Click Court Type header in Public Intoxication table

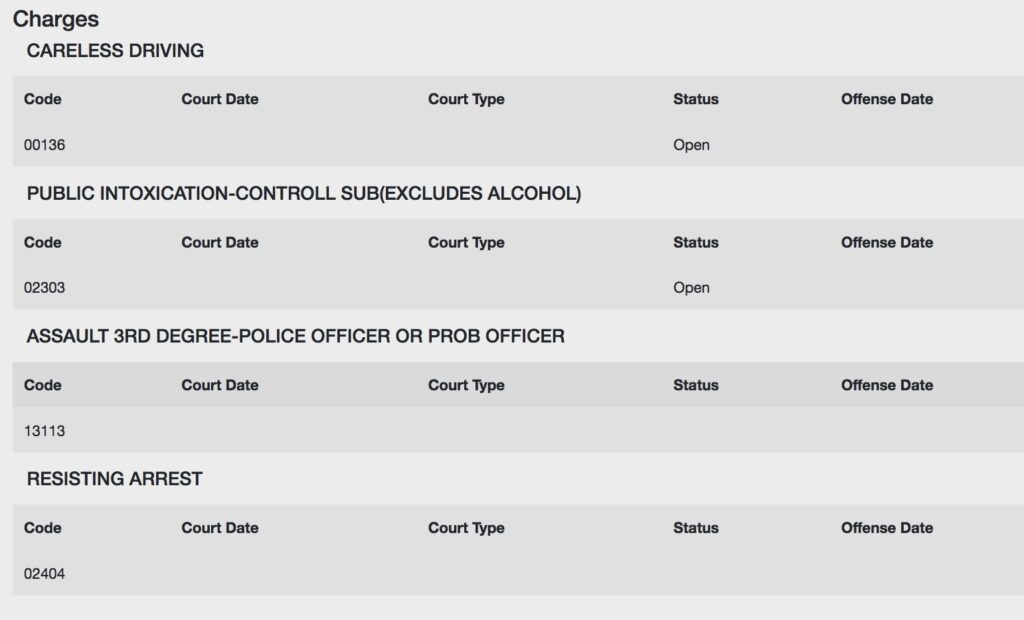466,242
